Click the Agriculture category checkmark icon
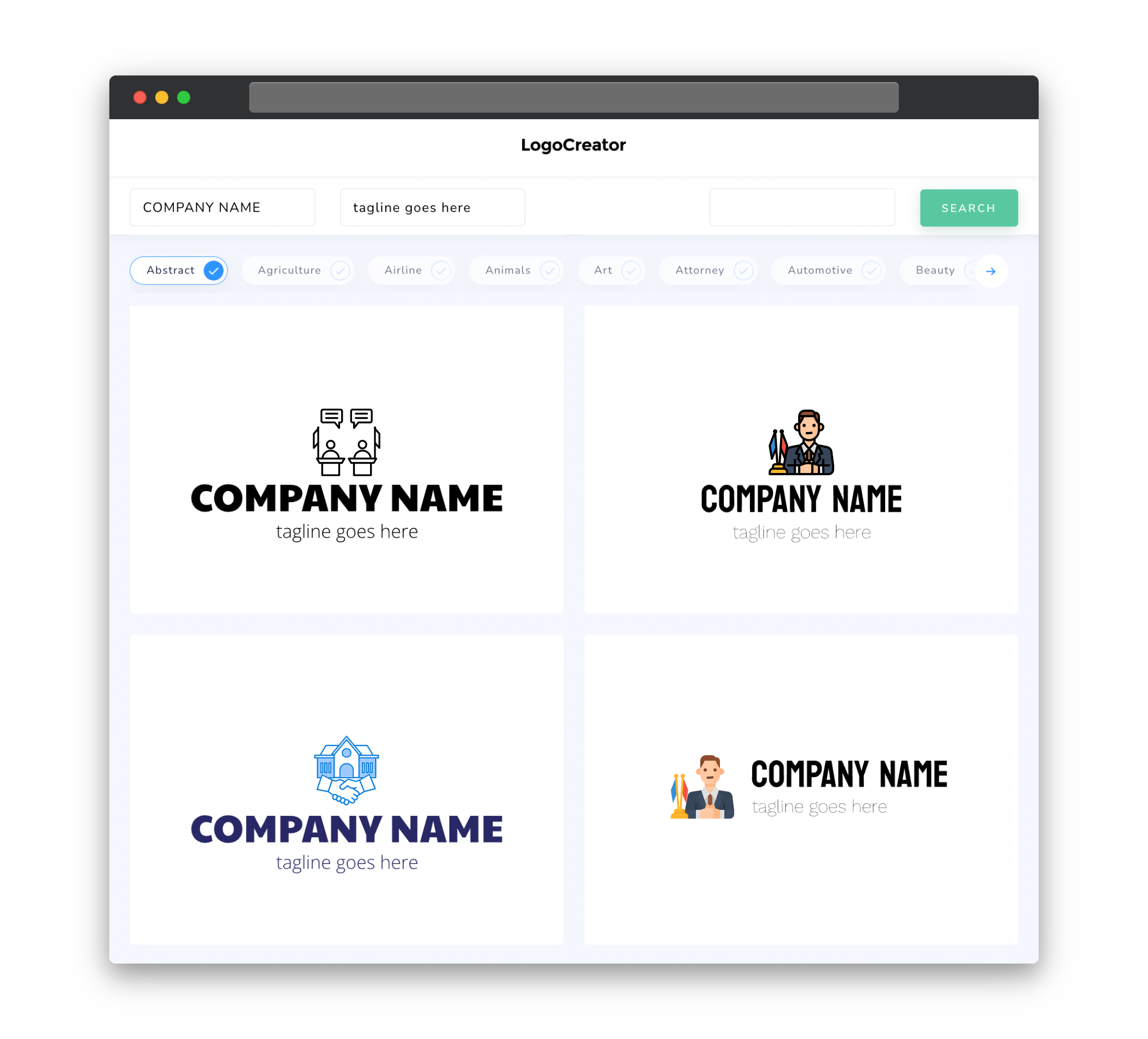Screen dimensions: 1148x1039 [340, 270]
